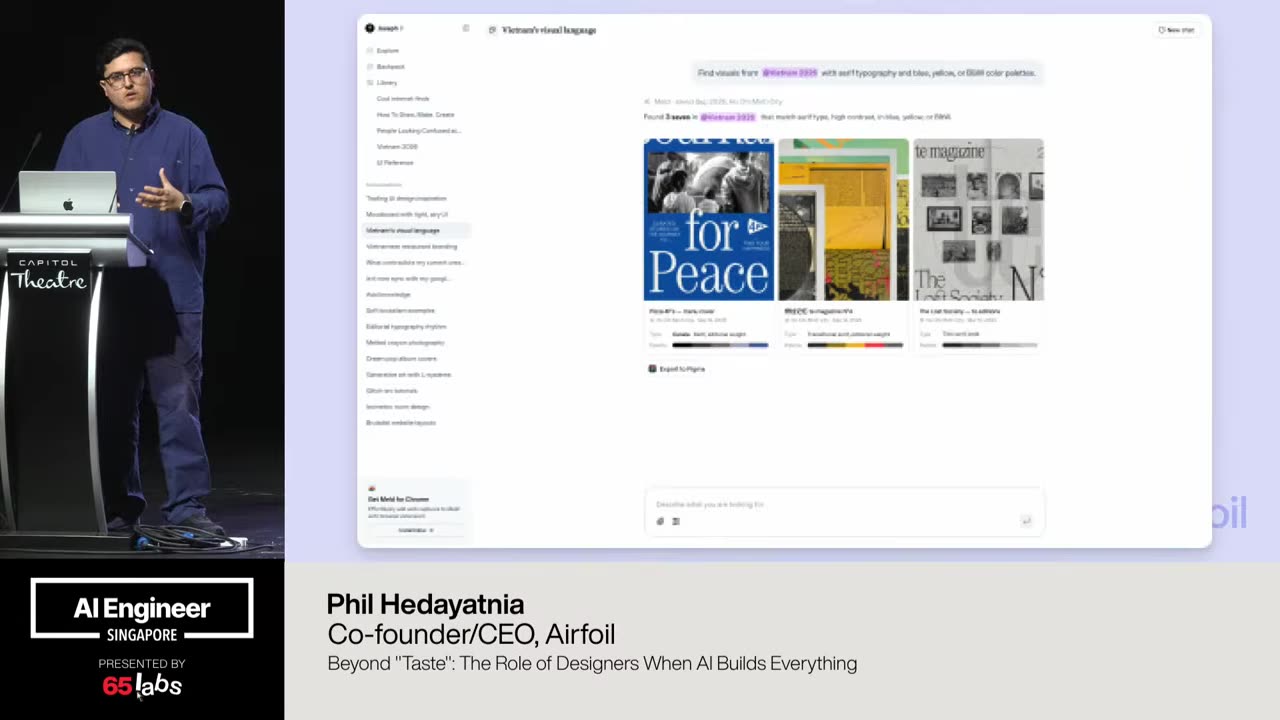Click the arrow icon beside the Match status line
1280x720 pixels.
pos(647,101)
